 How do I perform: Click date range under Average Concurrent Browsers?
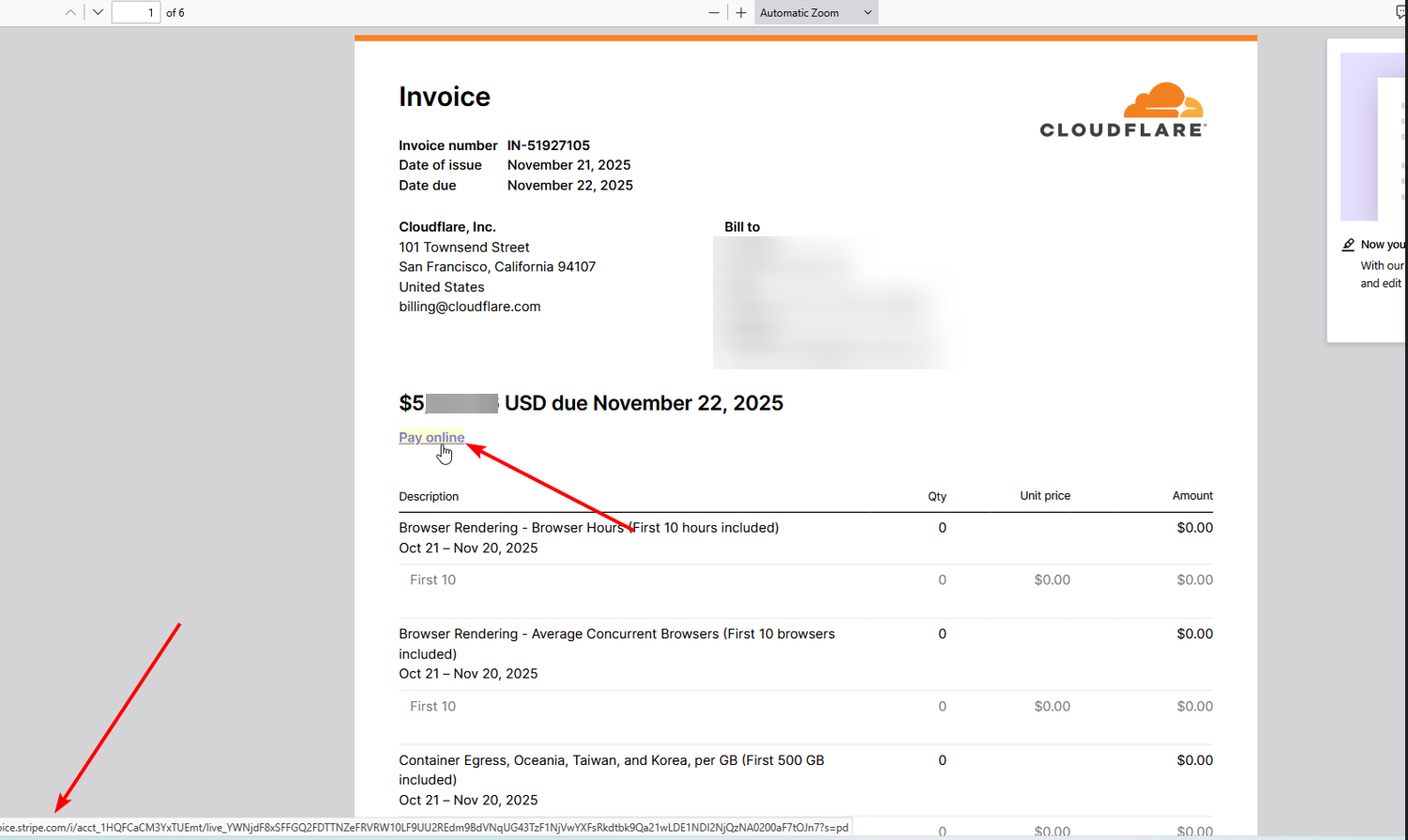point(468,674)
